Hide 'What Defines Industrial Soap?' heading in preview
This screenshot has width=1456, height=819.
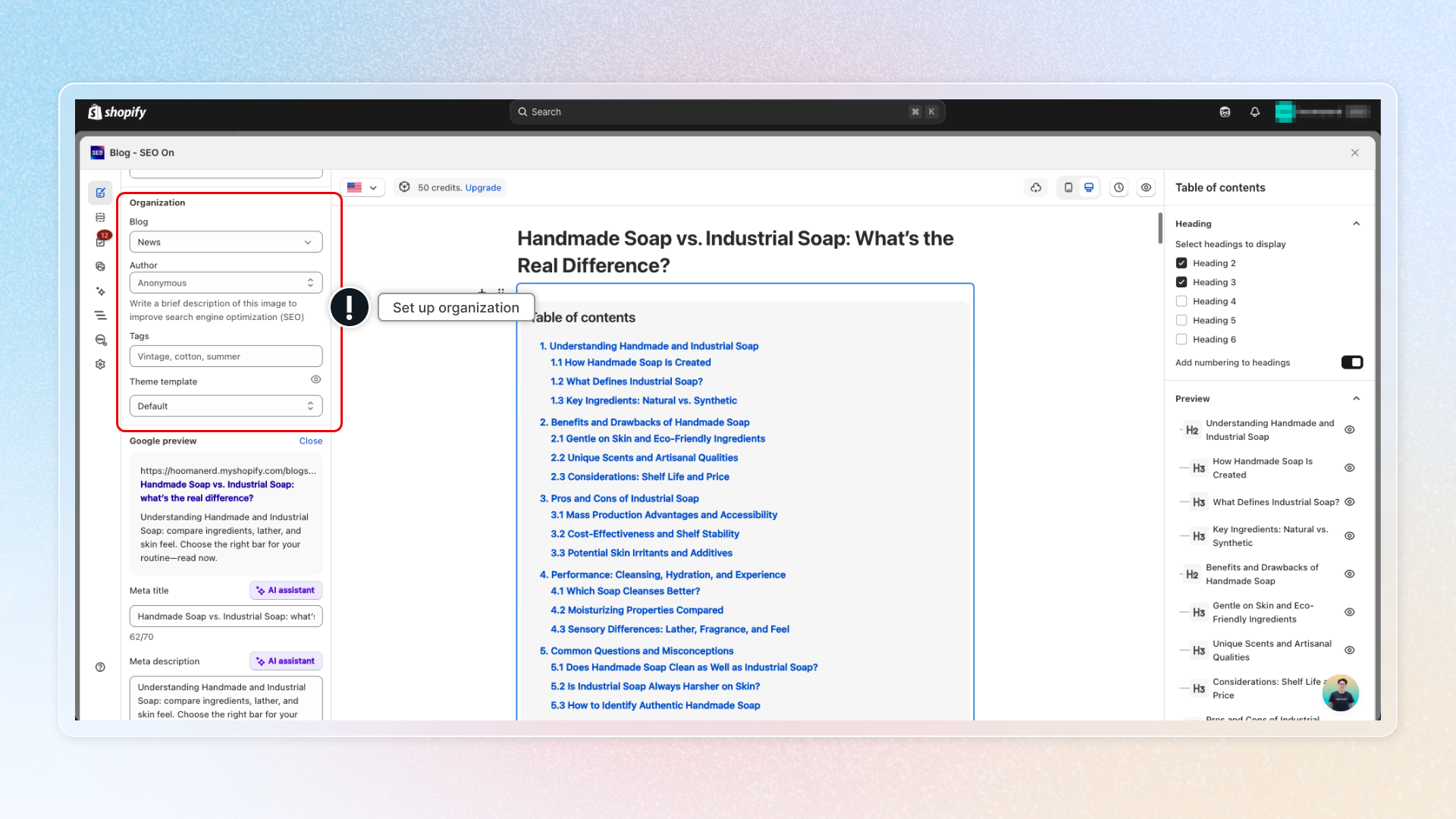click(1350, 502)
